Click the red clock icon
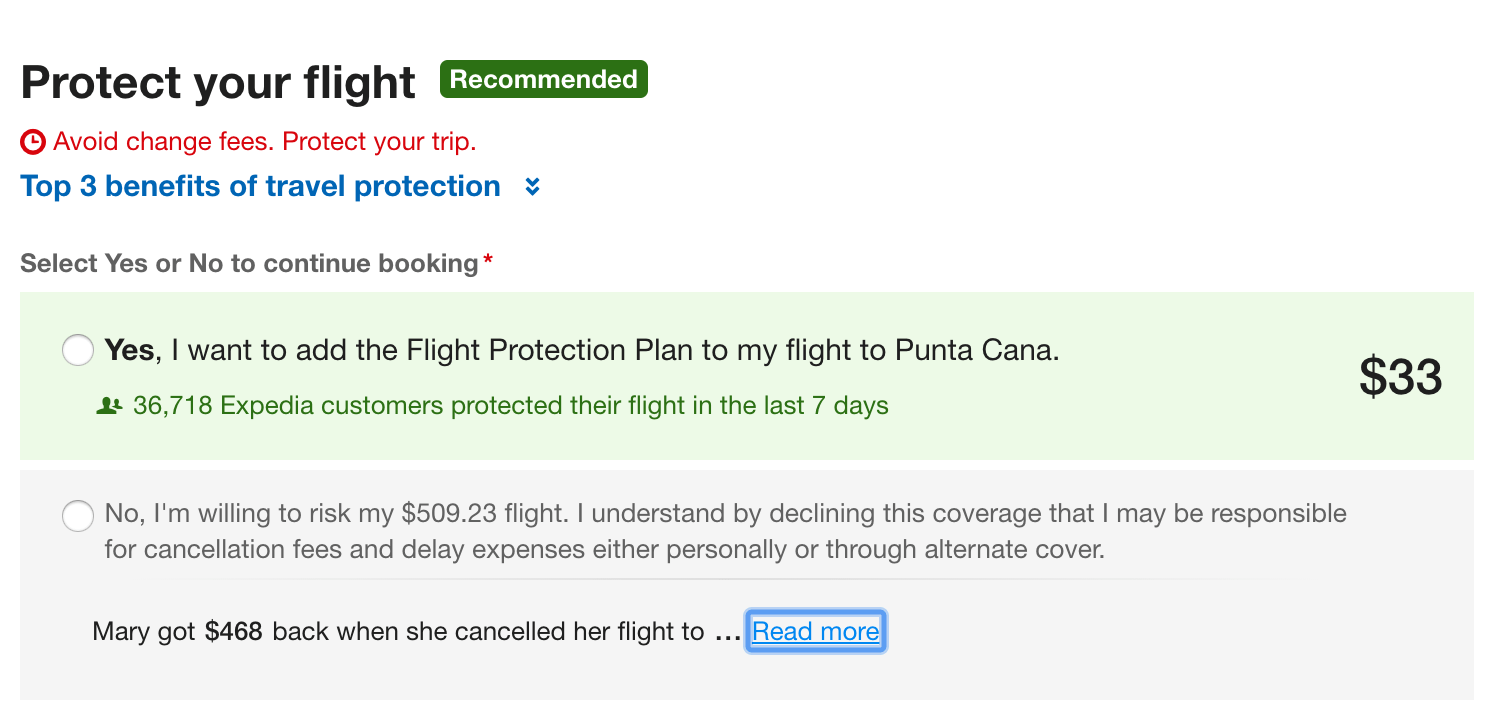Viewport: 1500px width, 724px height. point(33,142)
